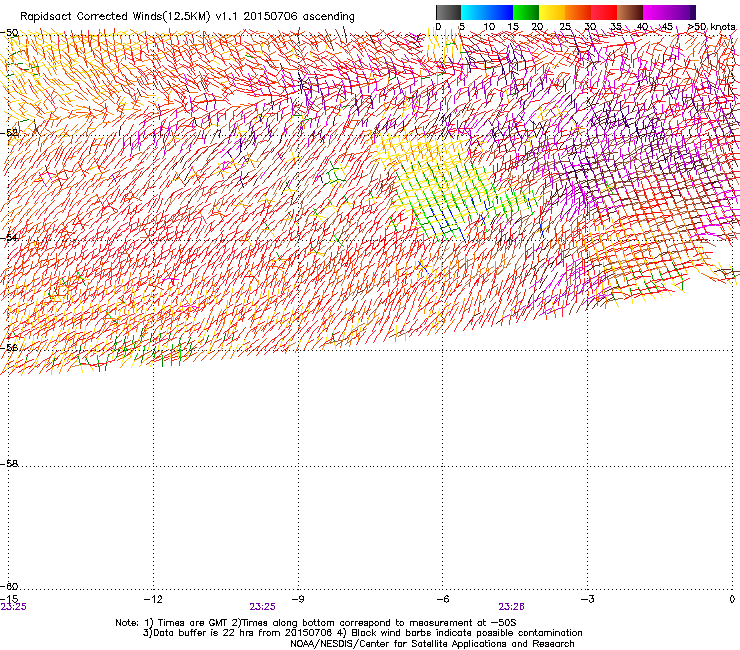Click the '10' legend scale label
This screenshot has width=740, height=650.
coord(489,27)
